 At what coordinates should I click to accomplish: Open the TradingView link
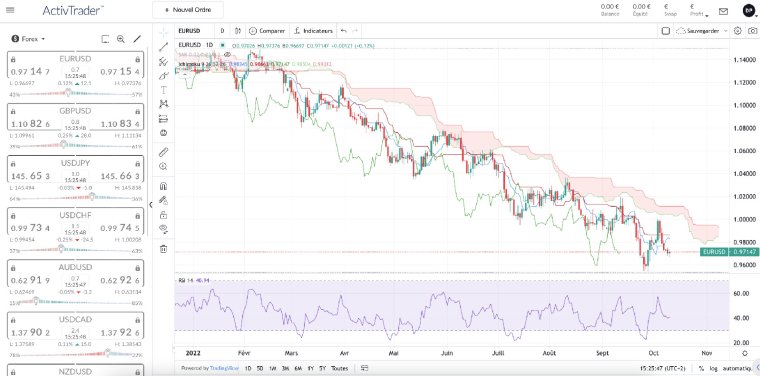[x=224, y=368]
